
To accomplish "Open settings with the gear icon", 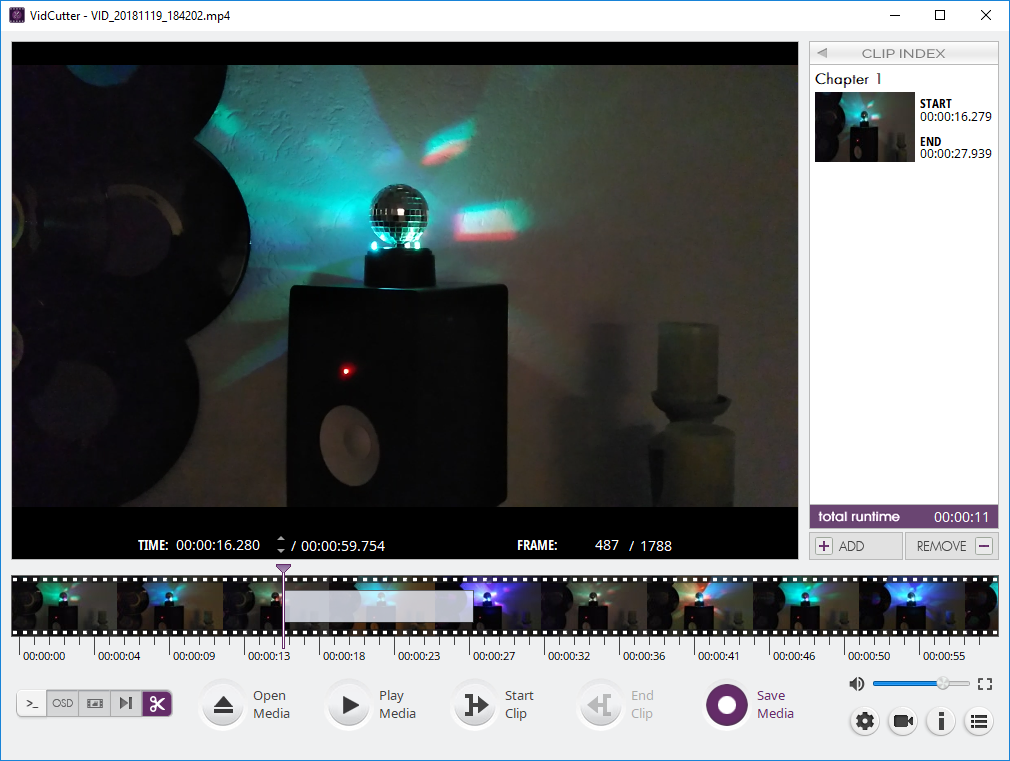I will pyautogui.click(x=865, y=721).
